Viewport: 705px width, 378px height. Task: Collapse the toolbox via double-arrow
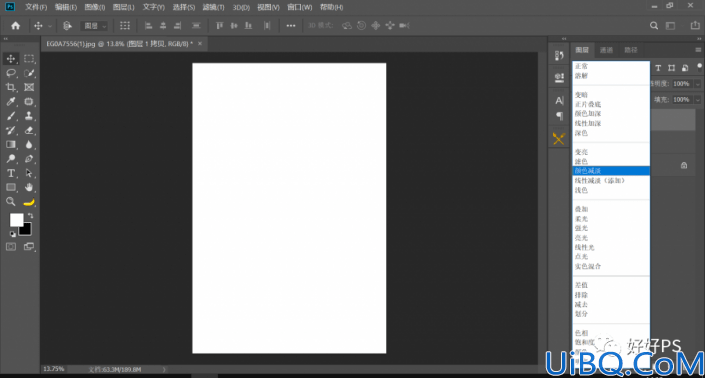point(6,39)
